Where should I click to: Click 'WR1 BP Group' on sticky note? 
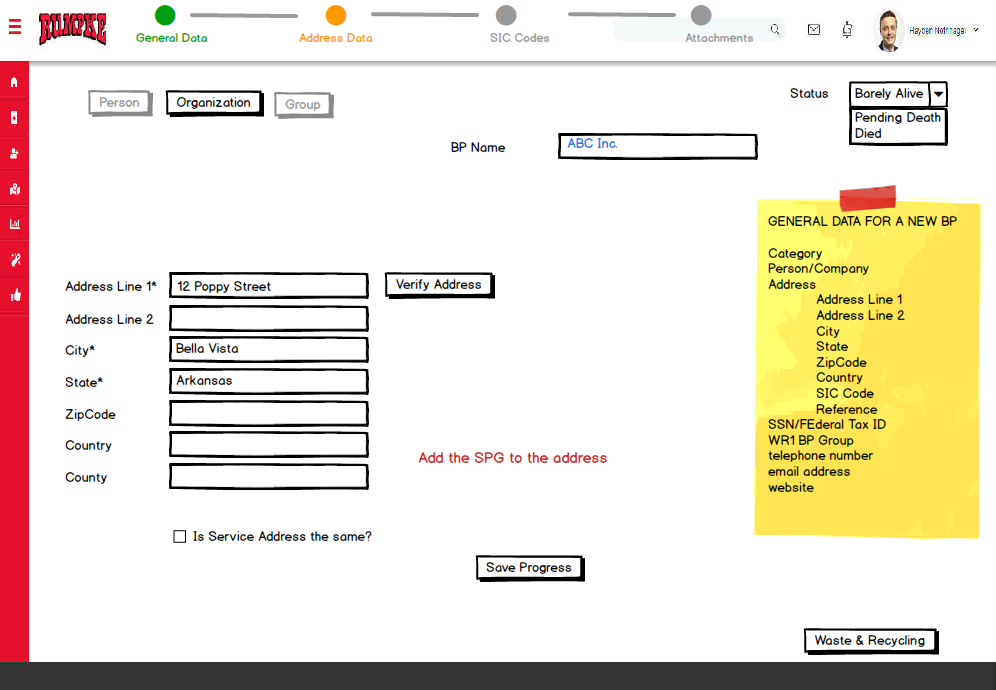pyautogui.click(x=811, y=440)
